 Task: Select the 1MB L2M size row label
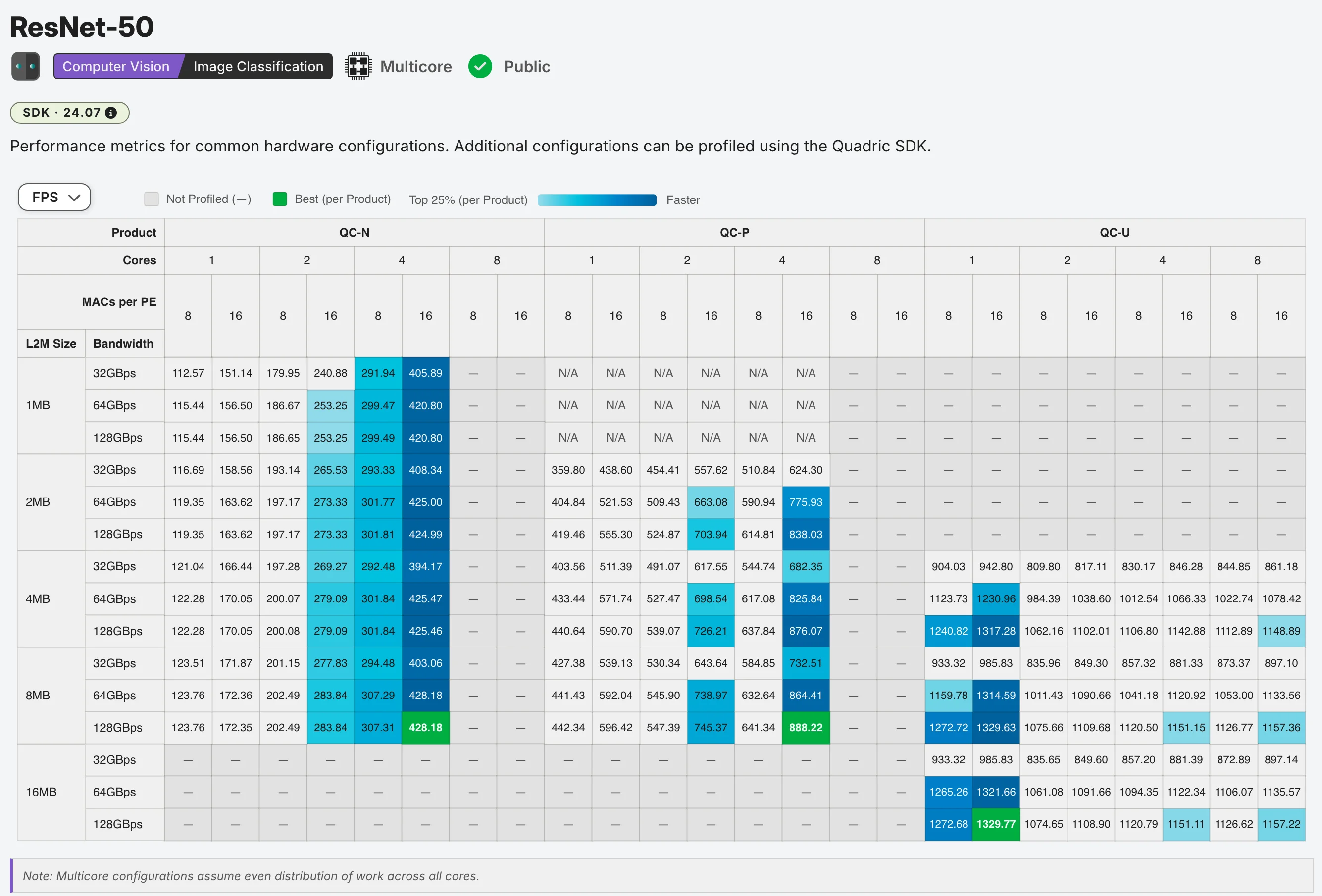[51, 405]
